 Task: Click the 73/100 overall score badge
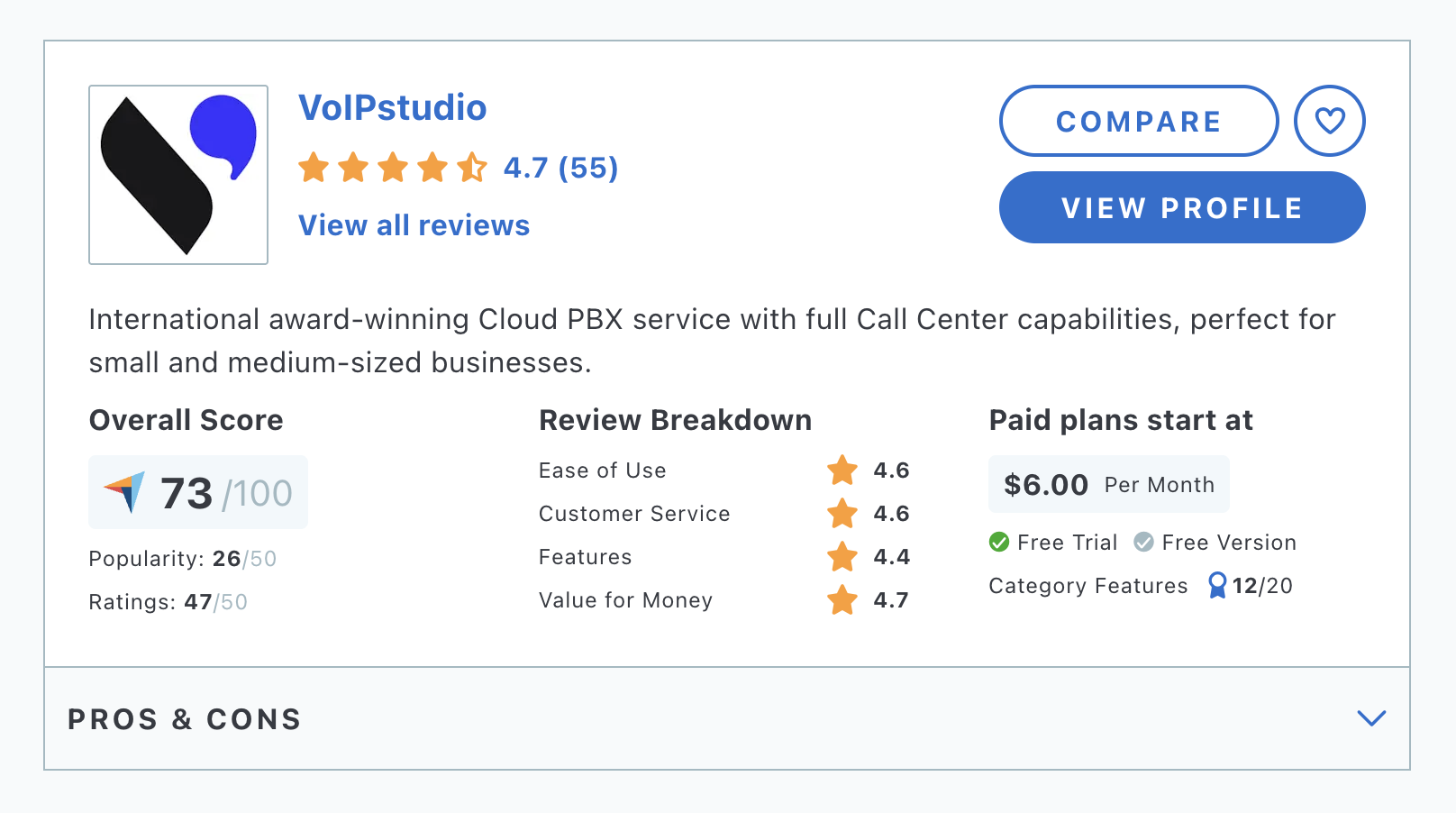click(x=198, y=492)
